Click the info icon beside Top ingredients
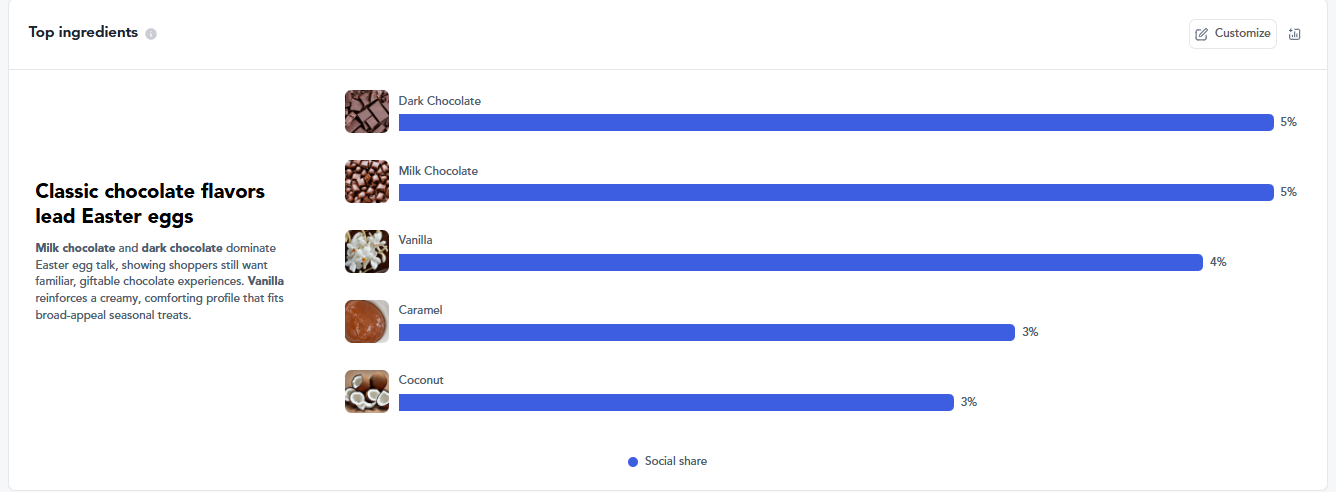 [151, 34]
